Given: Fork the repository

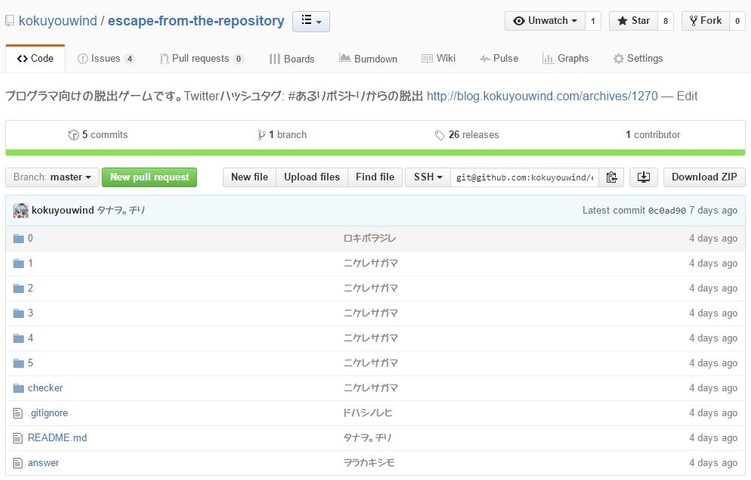Looking at the screenshot, I should click(x=705, y=21).
